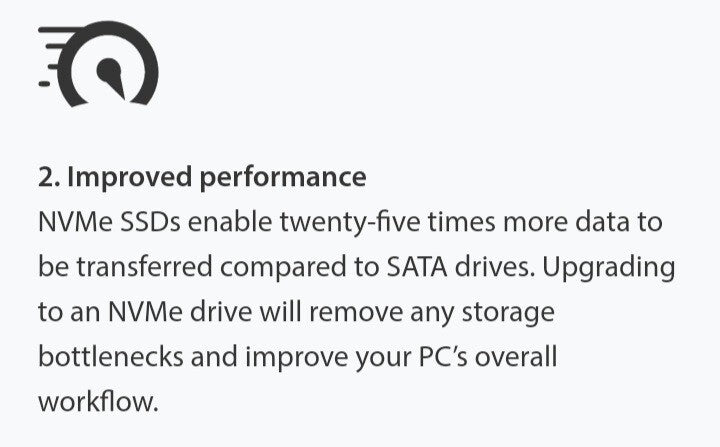Click the word 'workflow.' on the last line
The image size is (720, 447).
pos(98,402)
